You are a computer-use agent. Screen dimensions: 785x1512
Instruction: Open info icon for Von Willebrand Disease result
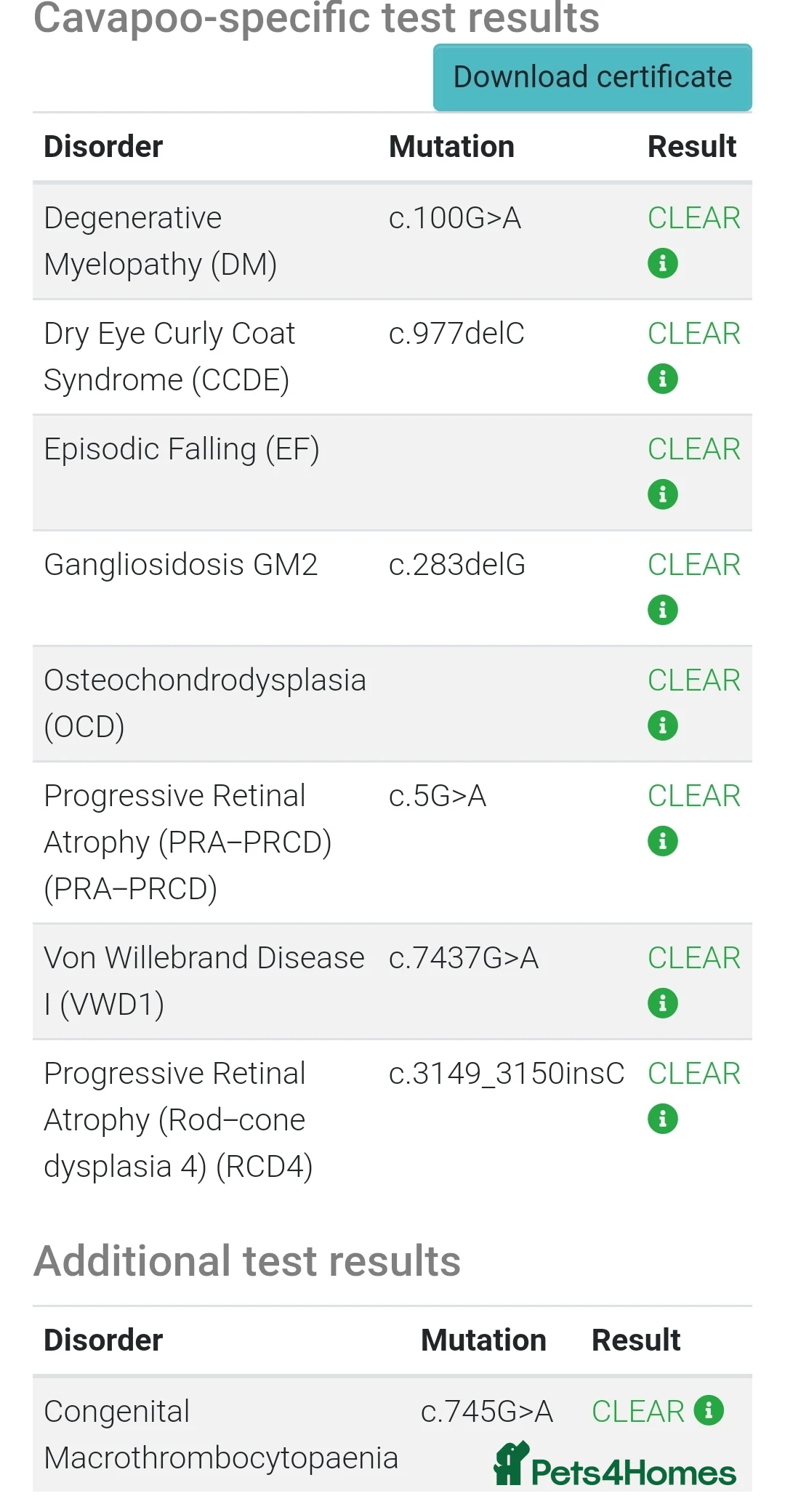(x=662, y=1003)
